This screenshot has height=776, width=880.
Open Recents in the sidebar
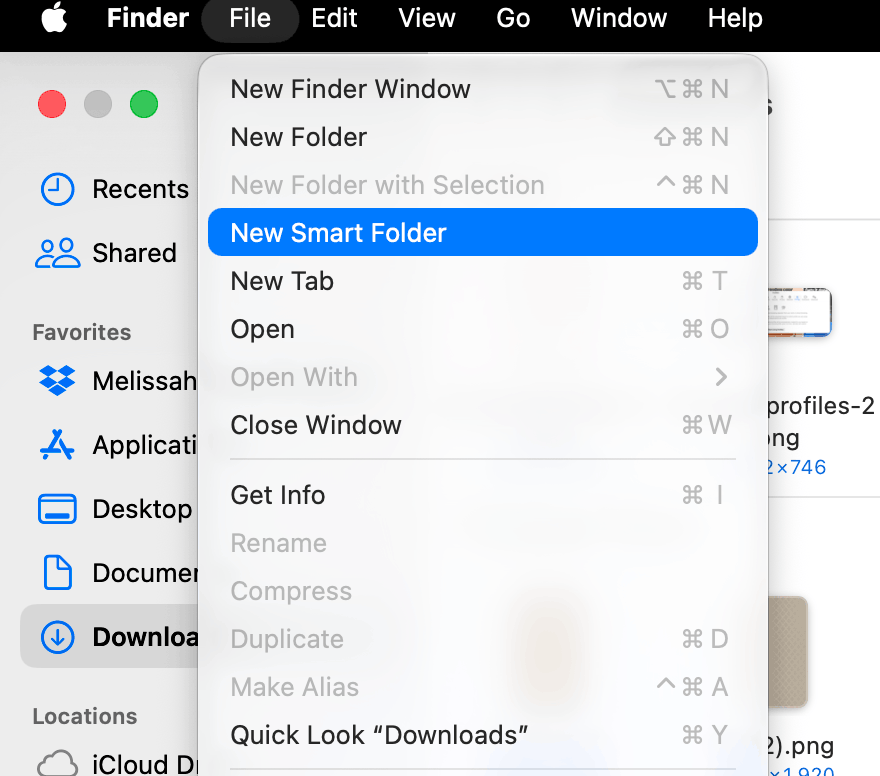[109, 189]
